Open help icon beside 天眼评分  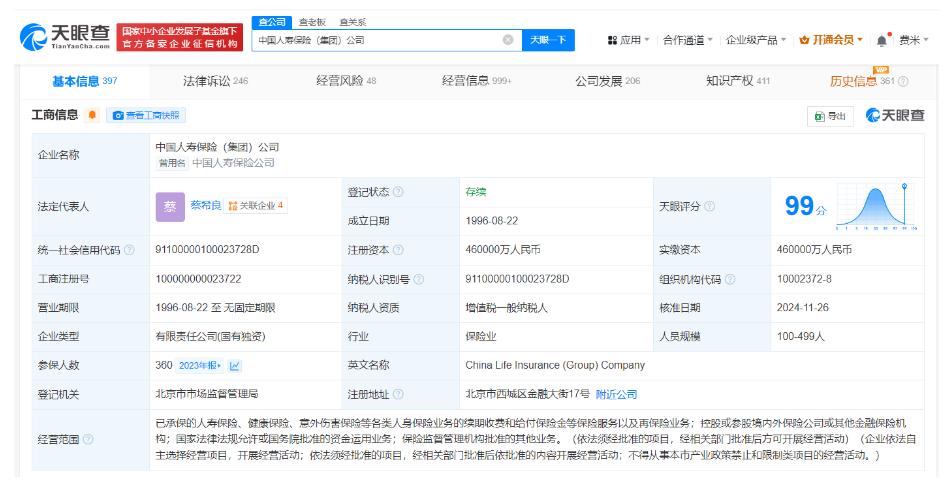709,206
